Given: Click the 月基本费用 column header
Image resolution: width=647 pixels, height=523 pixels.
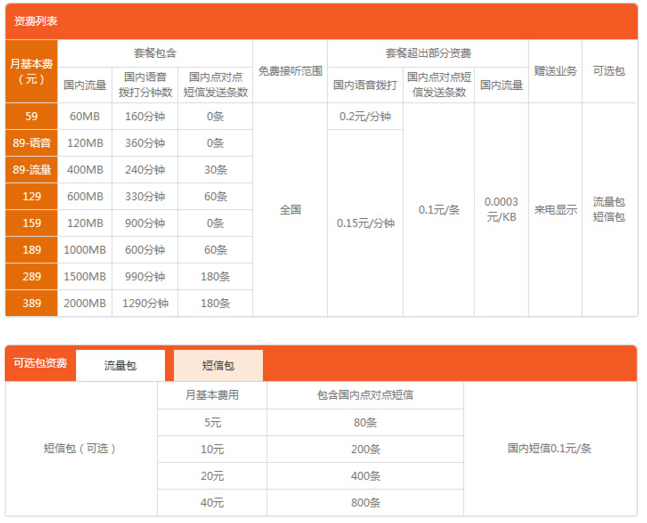Looking at the screenshot, I should (212, 395).
